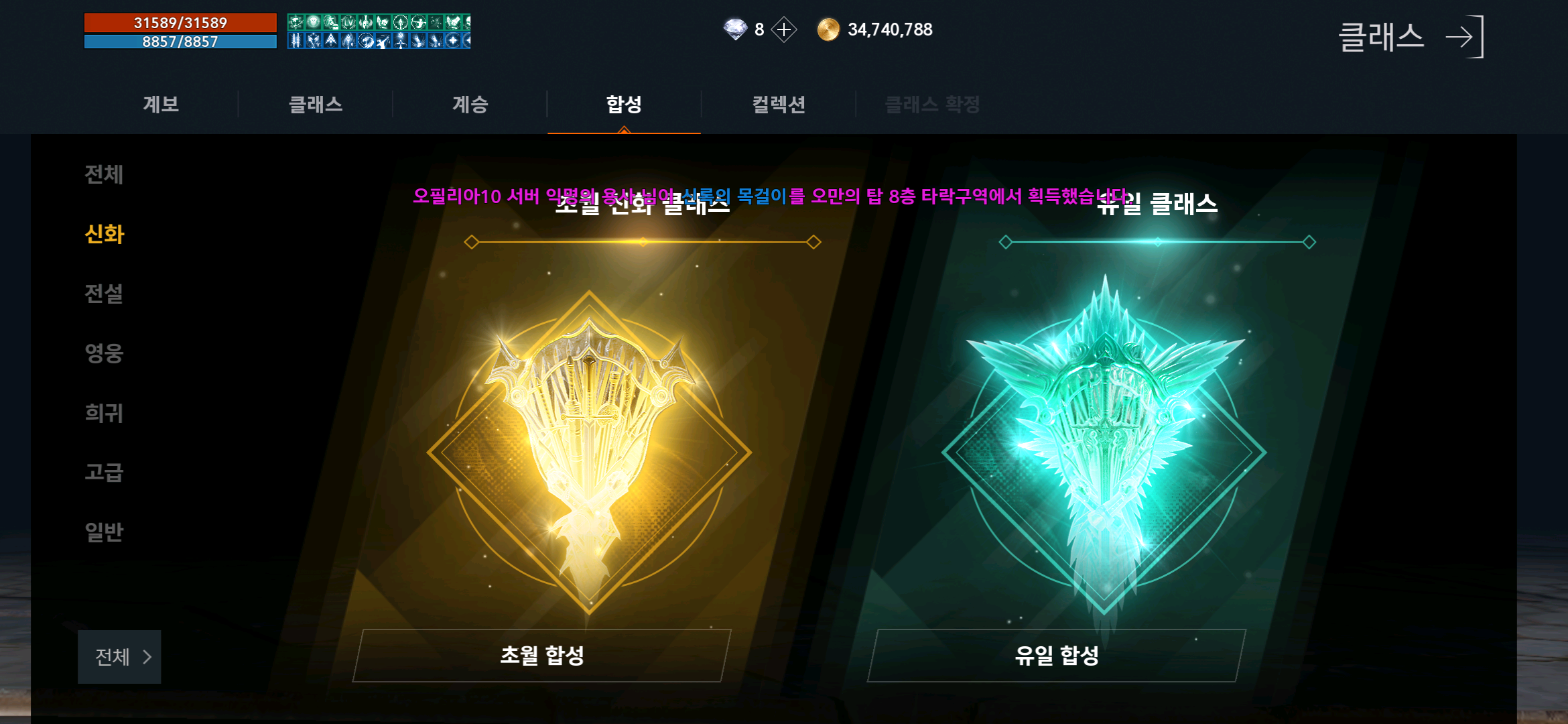This screenshot has height=724, width=1568.
Task: Select 희귀 grade in sidebar
Action: 104,413
